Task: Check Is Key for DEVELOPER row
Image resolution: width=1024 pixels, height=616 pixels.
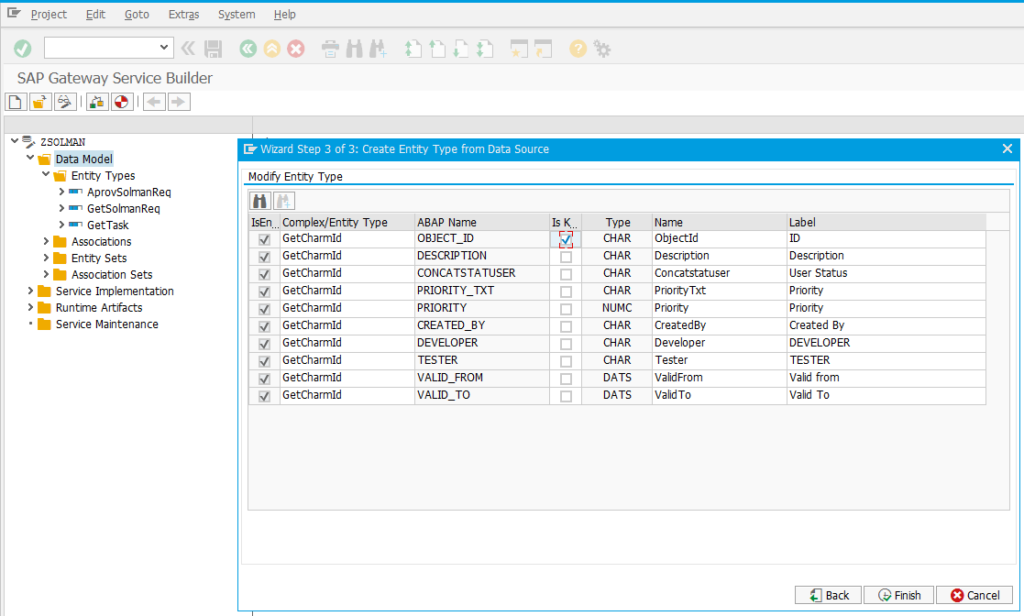Action: tap(566, 344)
